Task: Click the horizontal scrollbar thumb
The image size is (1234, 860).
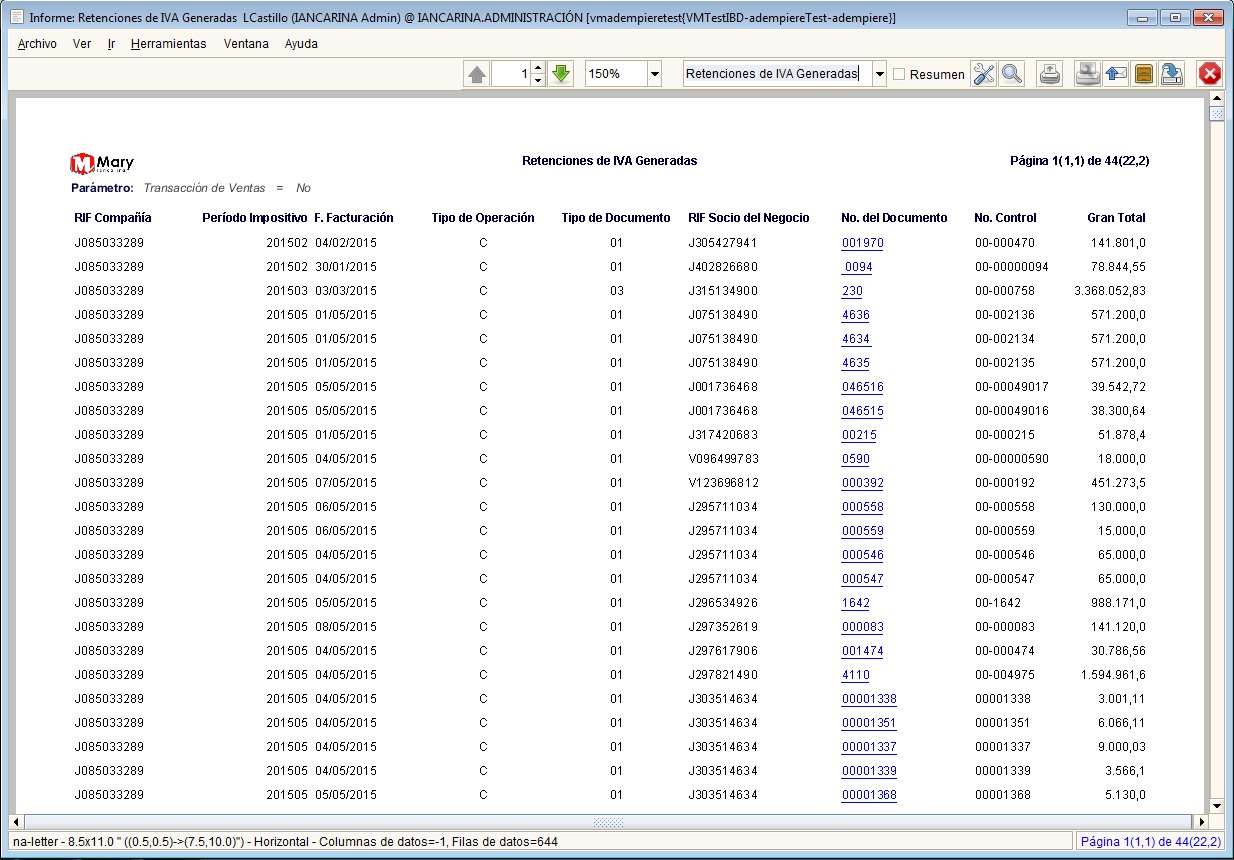Action: click(608, 821)
